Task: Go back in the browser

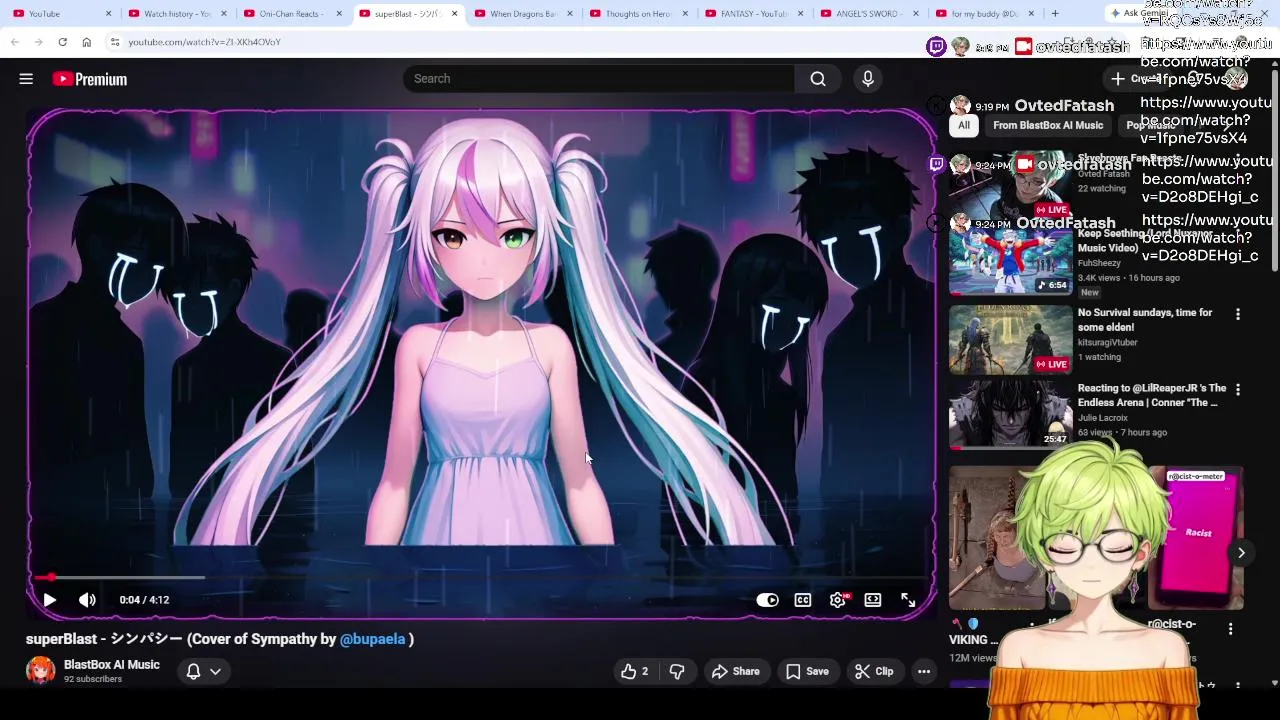Action: [x=15, y=42]
